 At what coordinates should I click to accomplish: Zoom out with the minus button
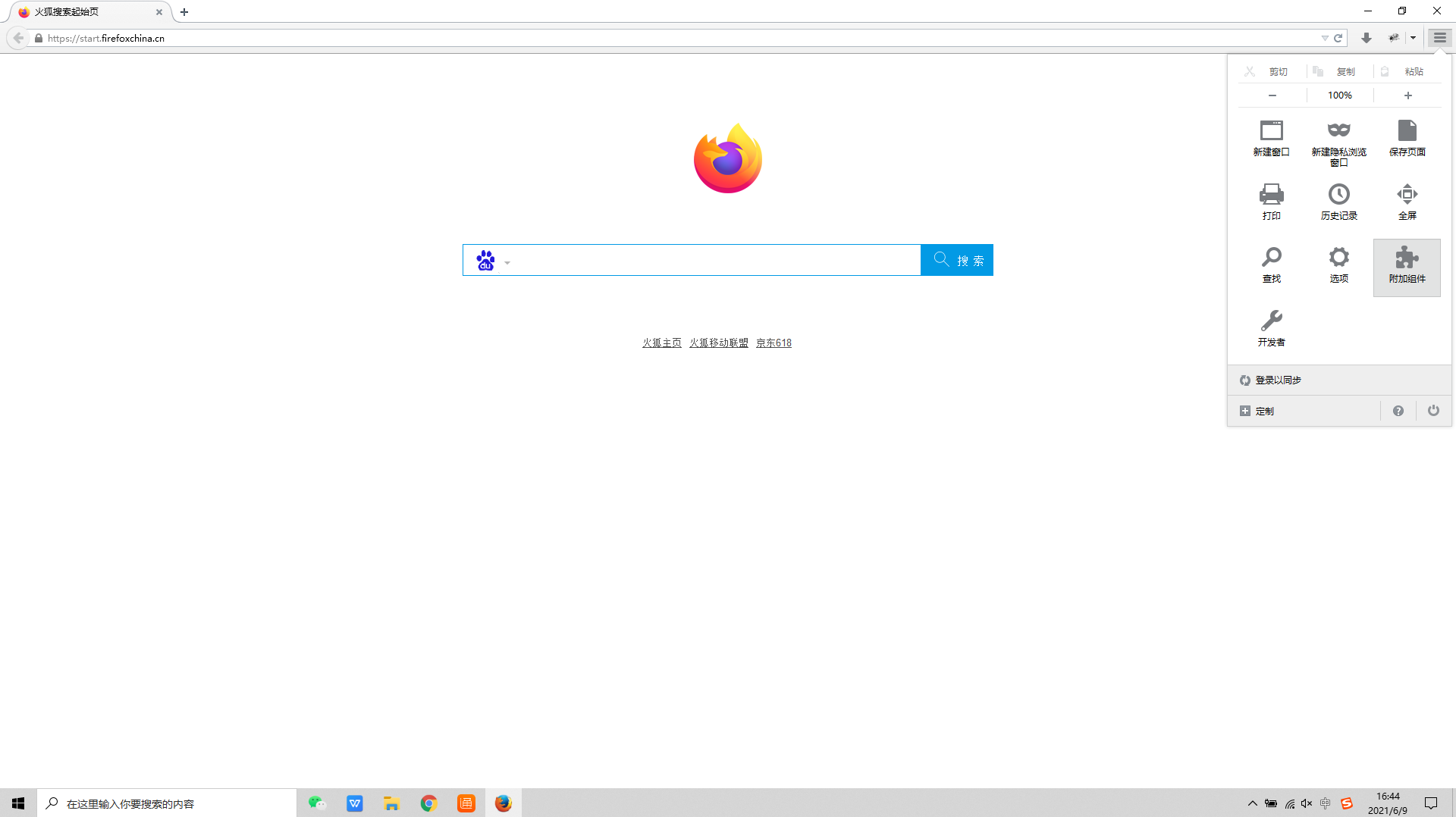[1272, 95]
